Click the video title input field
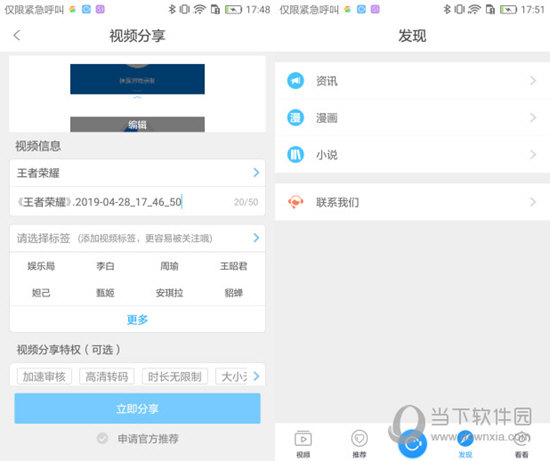The width and height of the screenshot is (550, 461). click(138, 202)
